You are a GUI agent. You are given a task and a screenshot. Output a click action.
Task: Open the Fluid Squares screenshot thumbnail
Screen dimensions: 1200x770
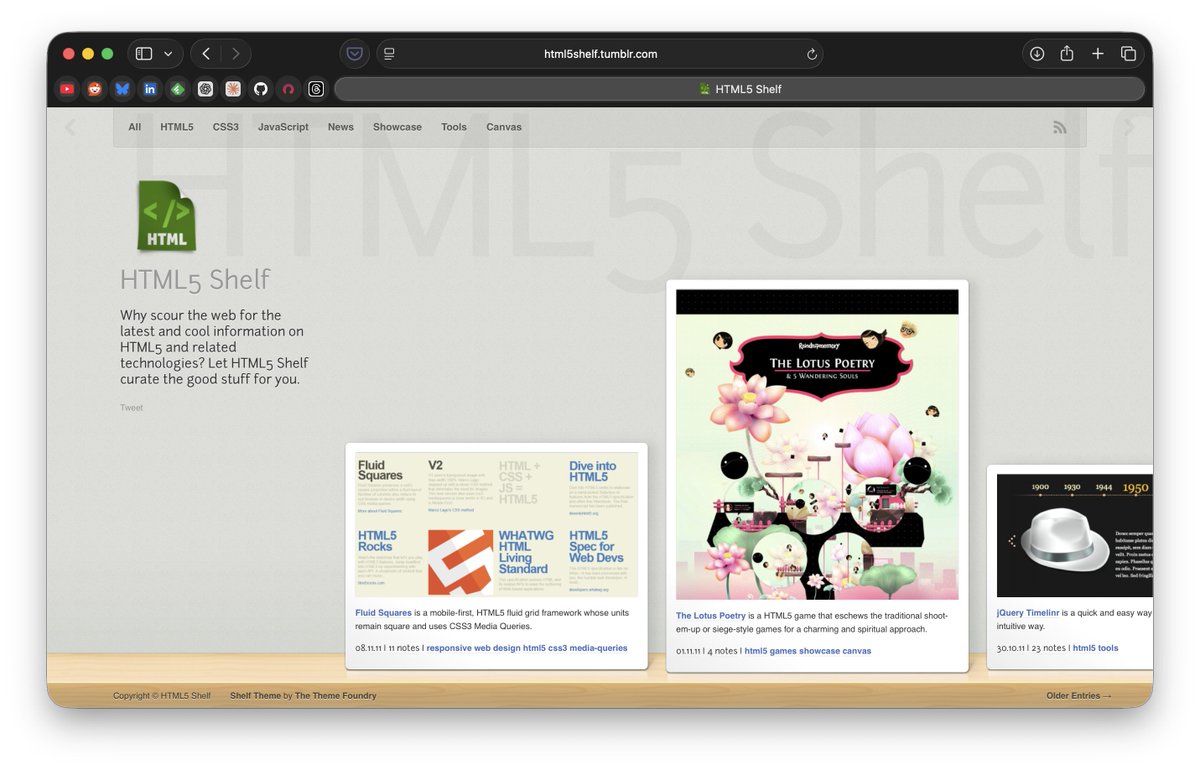pos(497,525)
